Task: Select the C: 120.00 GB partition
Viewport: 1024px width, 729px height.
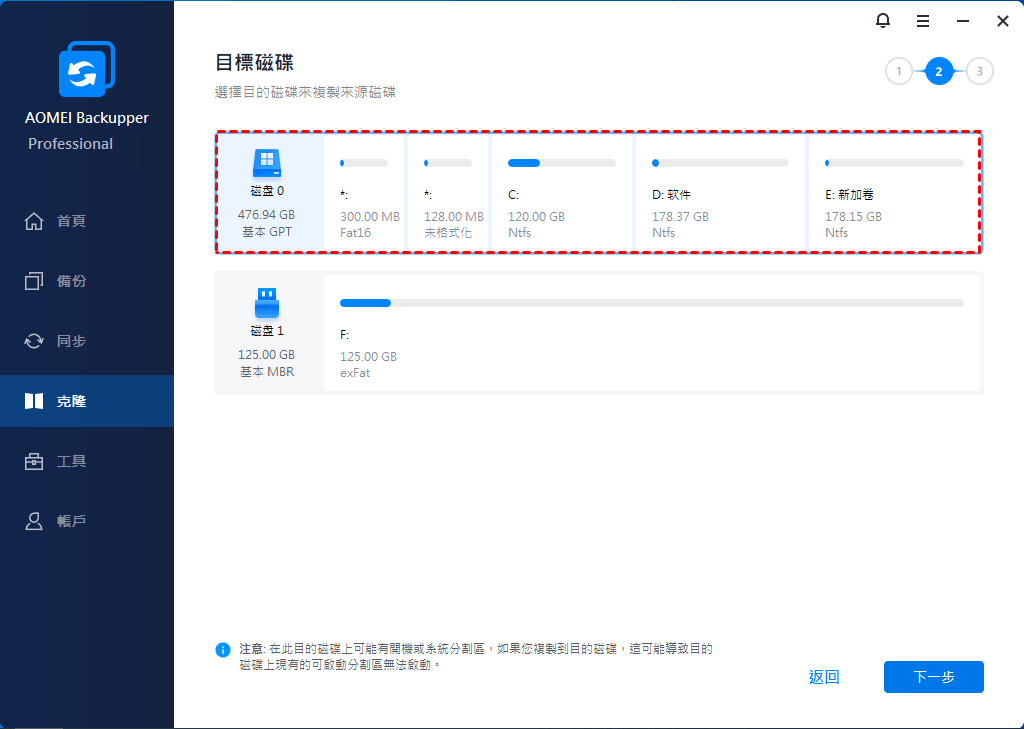Action: tap(562, 193)
